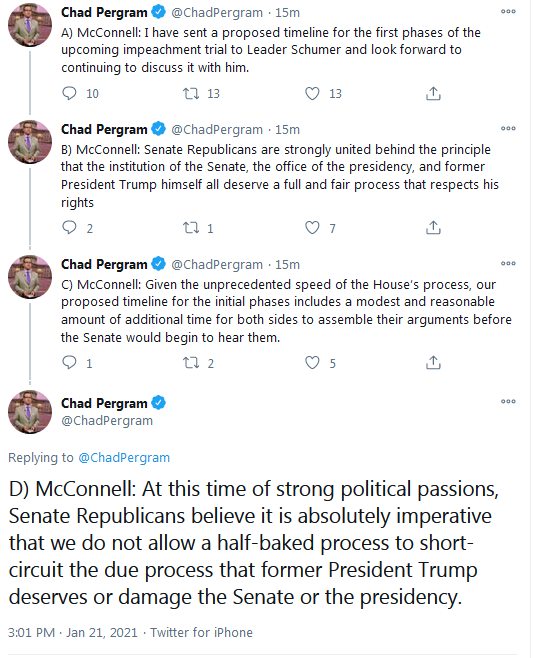This screenshot has height=658, width=534.
Task: Share tweet B via share icon
Action: 433,228
